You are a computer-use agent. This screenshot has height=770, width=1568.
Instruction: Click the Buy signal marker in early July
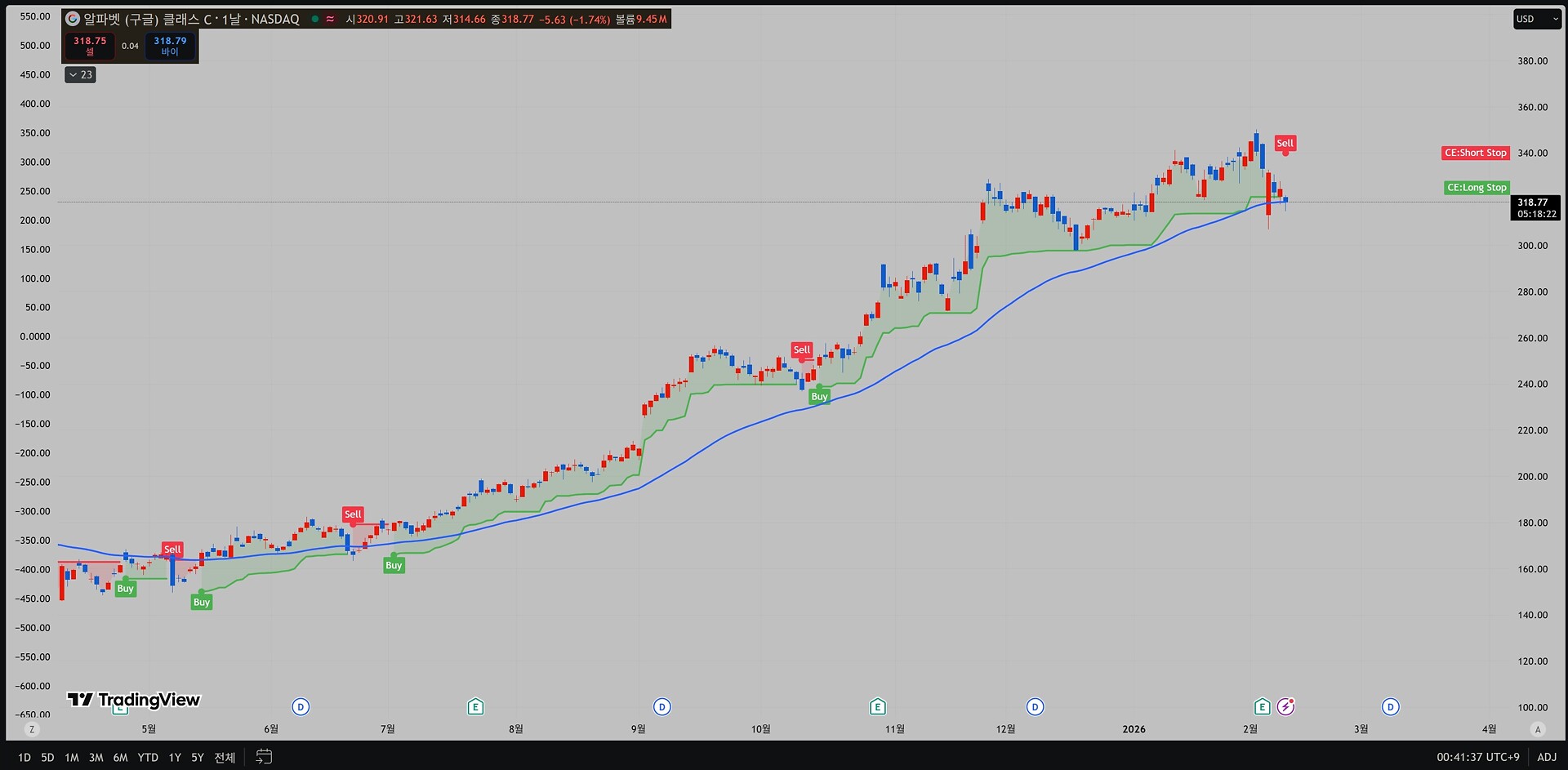pyautogui.click(x=394, y=565)
